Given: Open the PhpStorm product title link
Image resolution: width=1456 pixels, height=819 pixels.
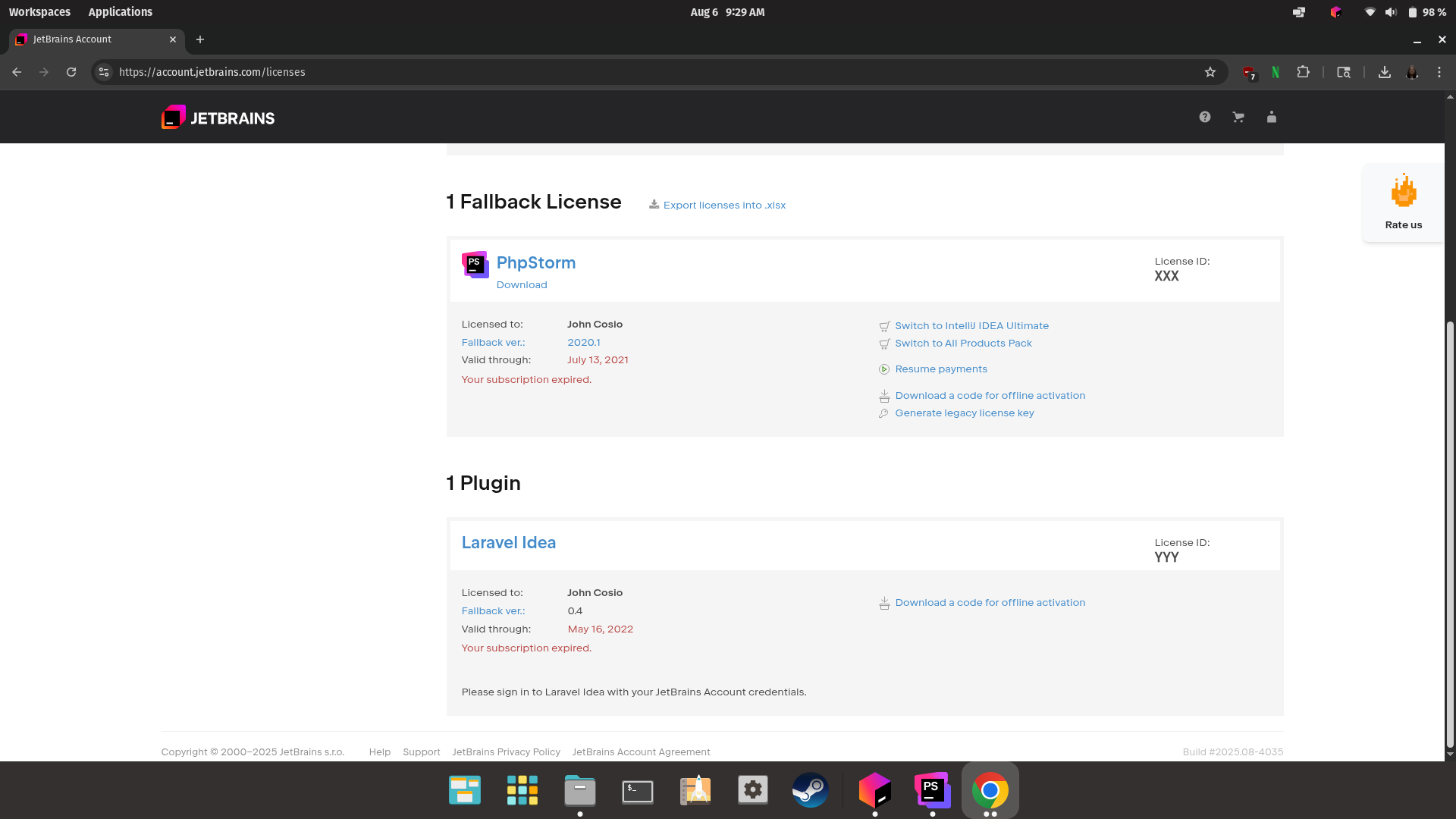Looking at the screenshot, I should tap(535, 262).
